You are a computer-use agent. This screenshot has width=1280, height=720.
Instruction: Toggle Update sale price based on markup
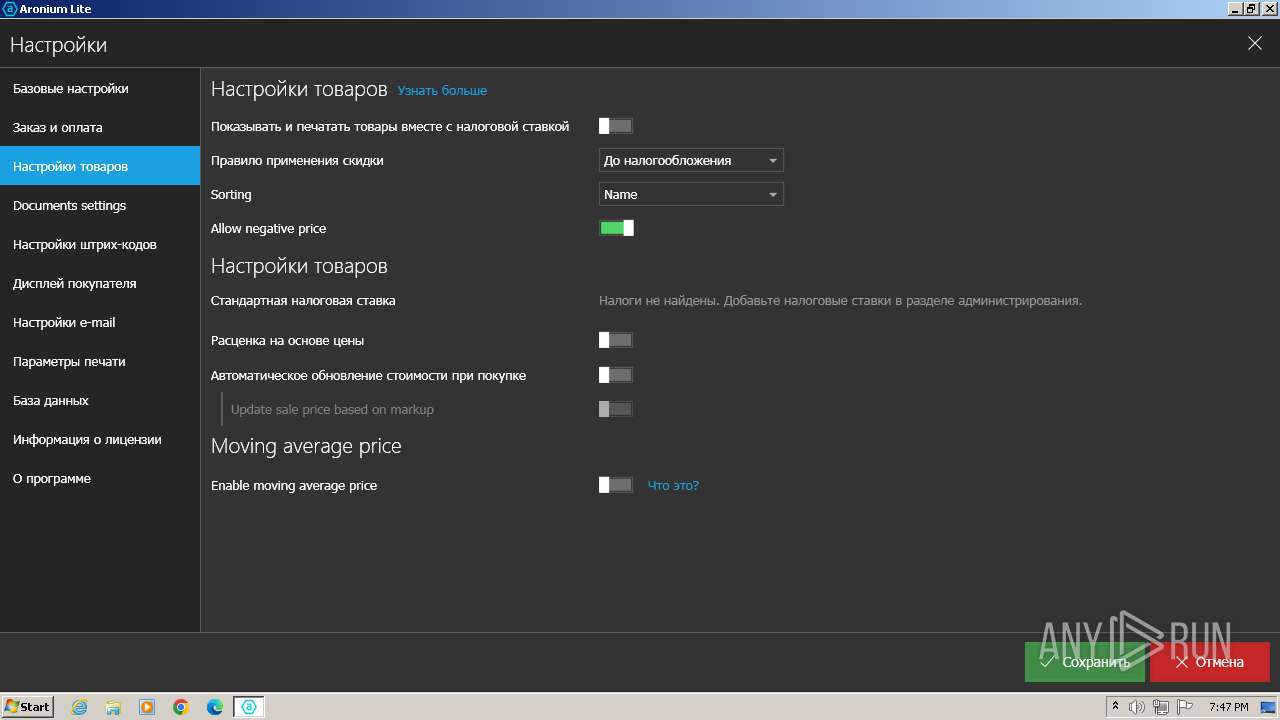[616, 409]
